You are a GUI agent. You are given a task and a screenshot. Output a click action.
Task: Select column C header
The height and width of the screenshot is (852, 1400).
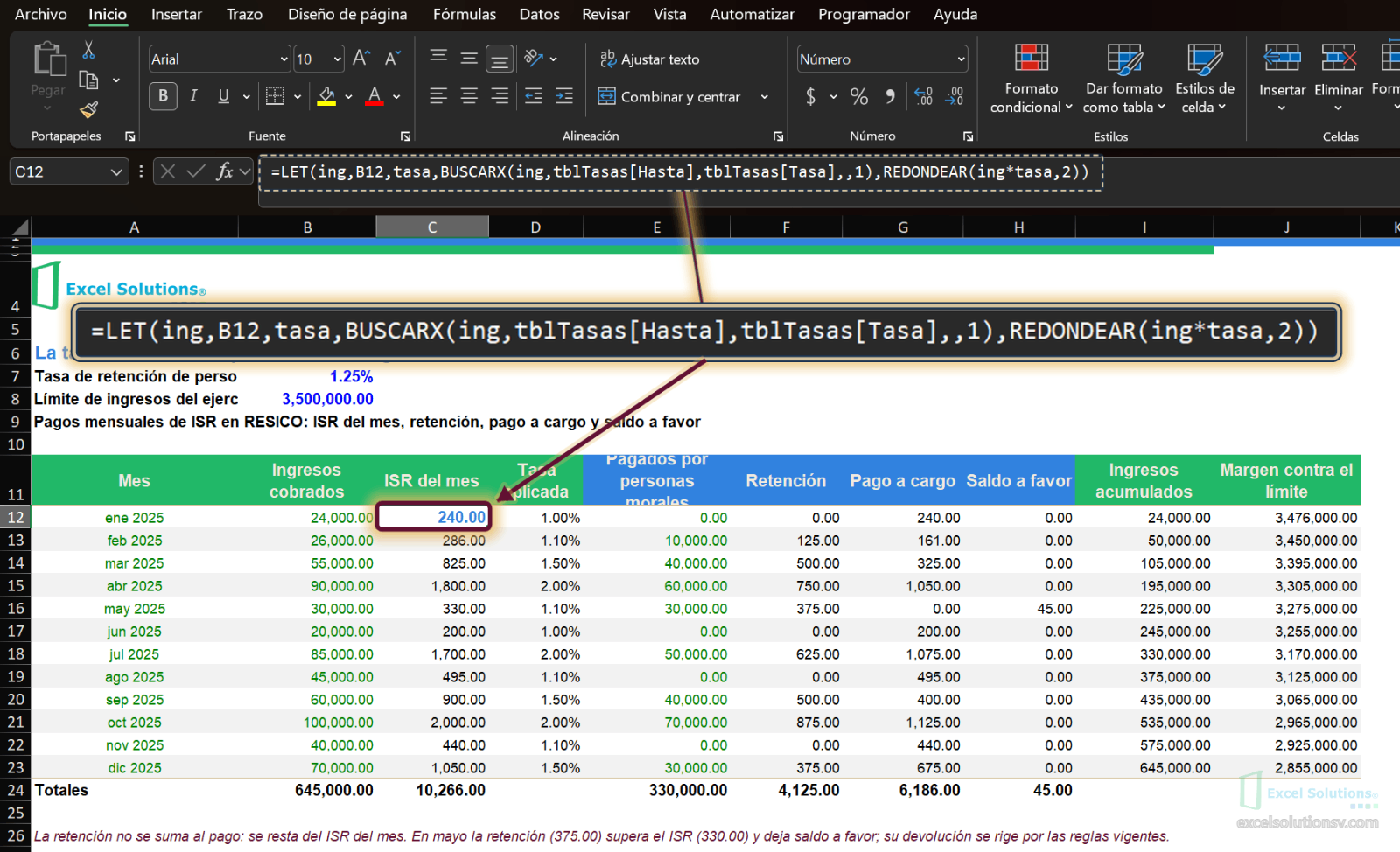pos(432,227)
